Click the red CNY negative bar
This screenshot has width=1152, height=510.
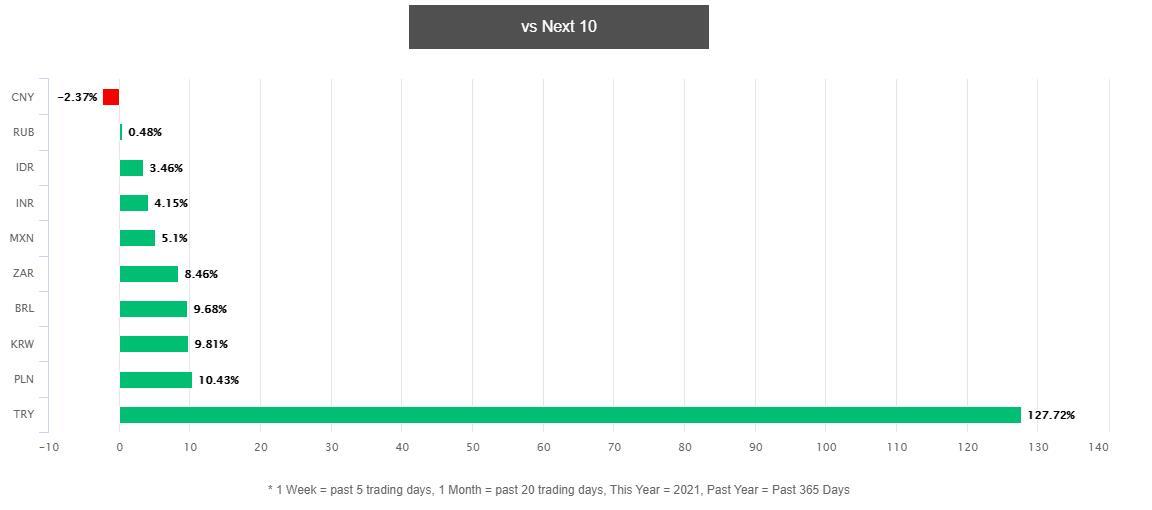tap(111, 97)
